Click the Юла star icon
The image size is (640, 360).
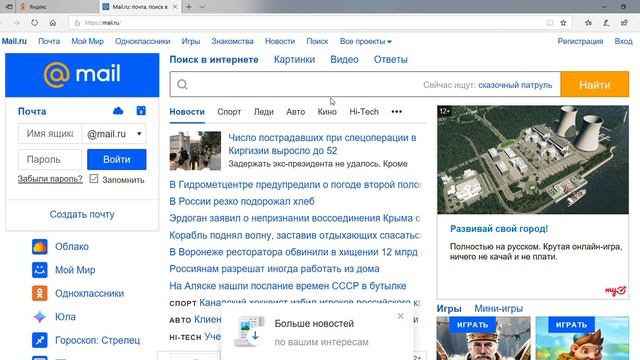[40, 317]
